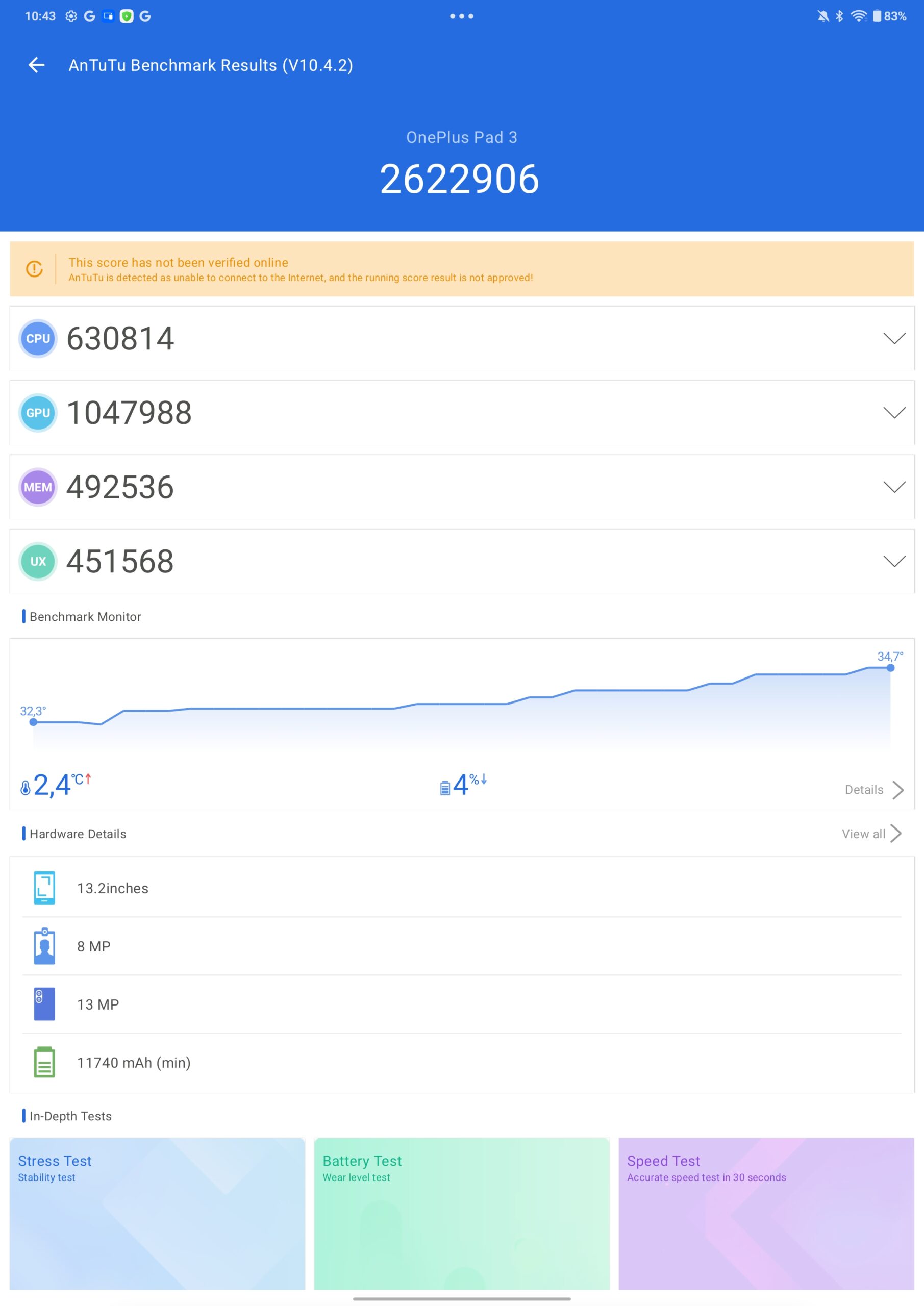Image resolution: width=924 pixels, height=1306 pixels.
Task: Tap the green shield status icon
Action: pyautogui.click(x=127, y=16)
